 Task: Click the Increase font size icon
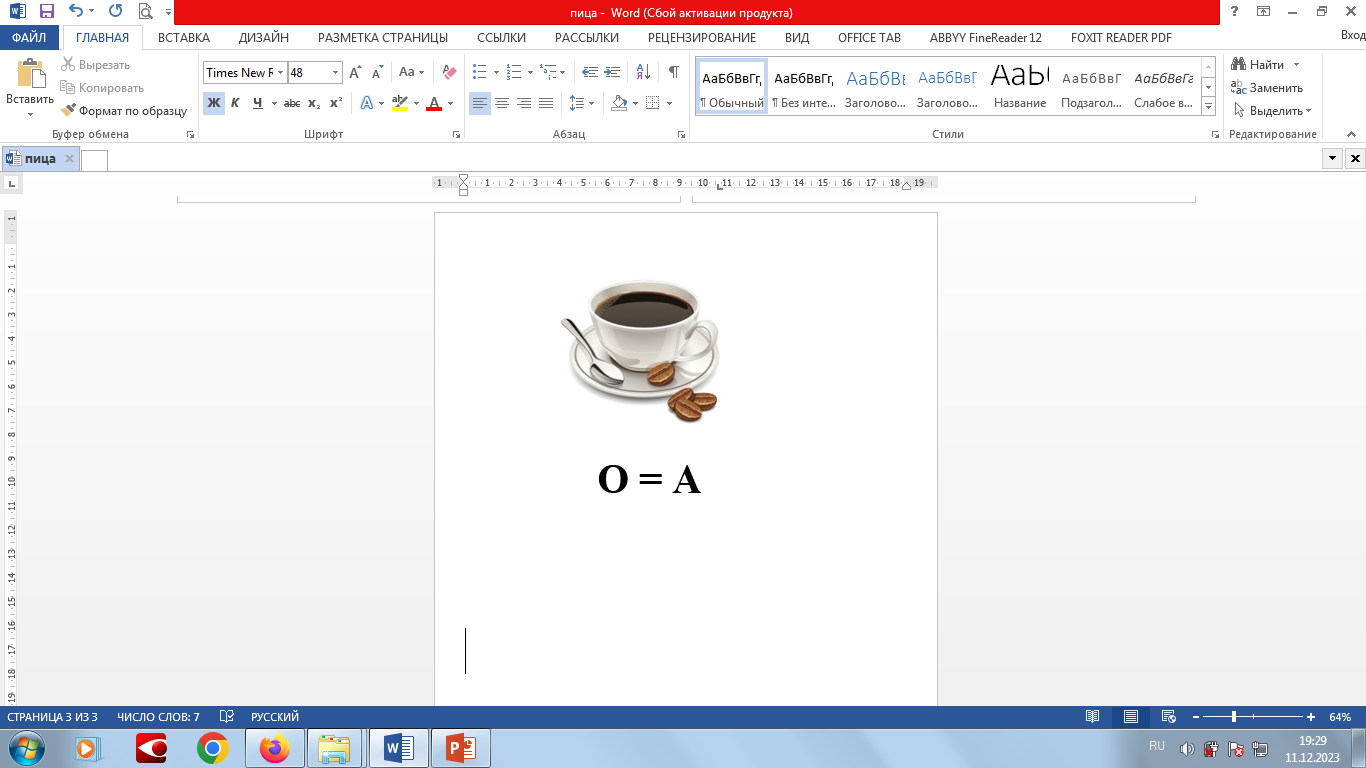[355, 72]
